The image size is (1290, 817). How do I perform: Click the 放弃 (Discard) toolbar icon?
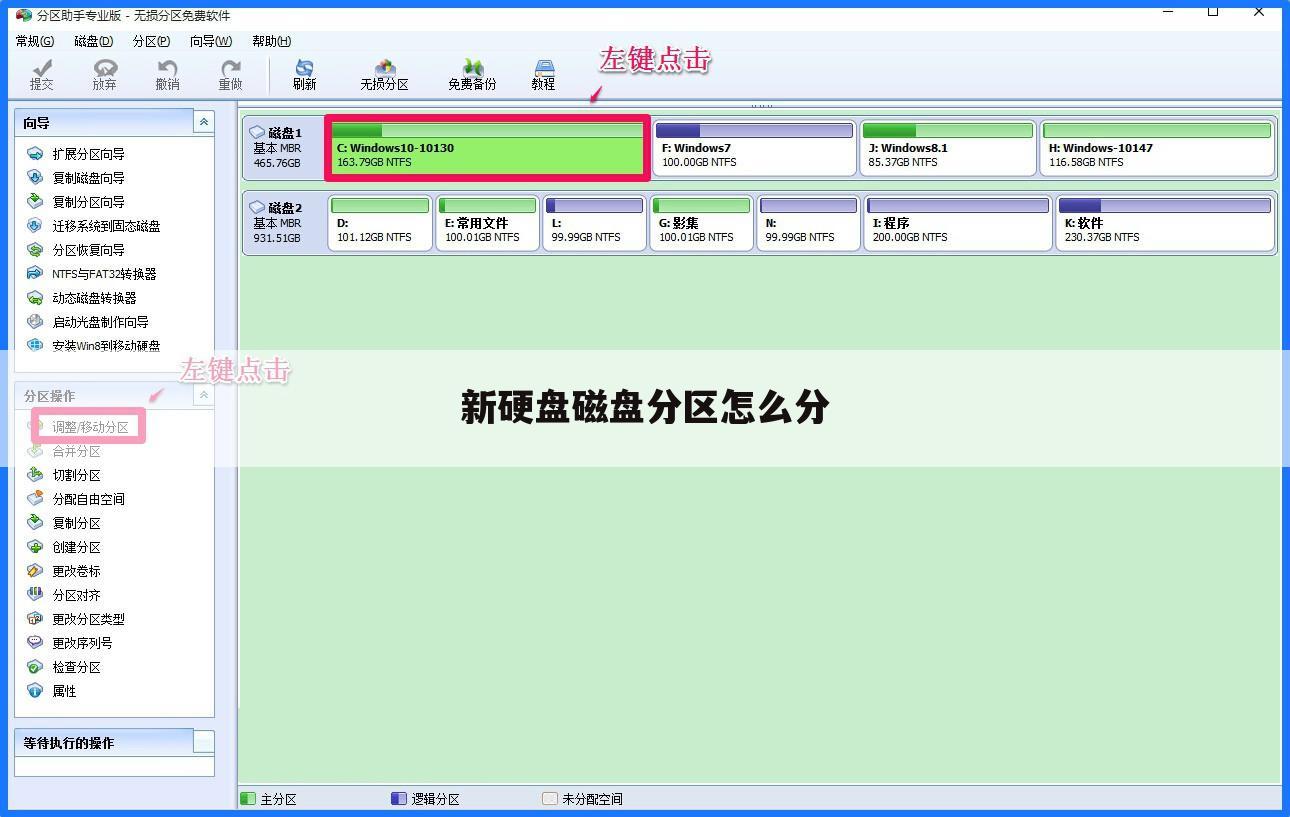pyautogui.click(x=104, y=74)
